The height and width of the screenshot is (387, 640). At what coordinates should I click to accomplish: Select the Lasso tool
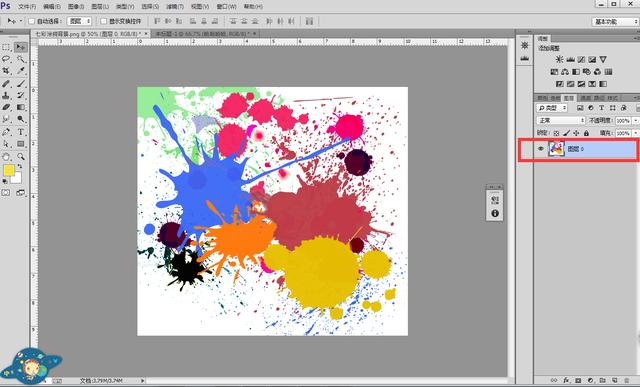[x=6, y=59]
